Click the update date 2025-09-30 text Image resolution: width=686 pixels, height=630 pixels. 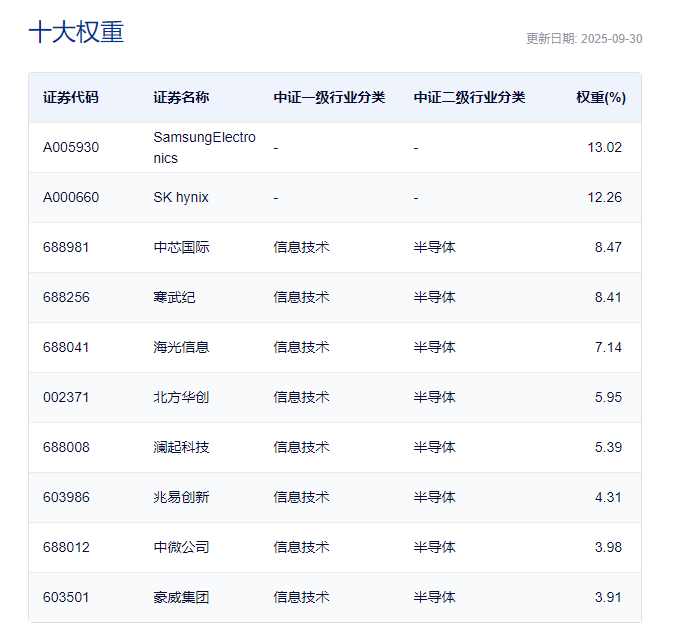(612, 39)
